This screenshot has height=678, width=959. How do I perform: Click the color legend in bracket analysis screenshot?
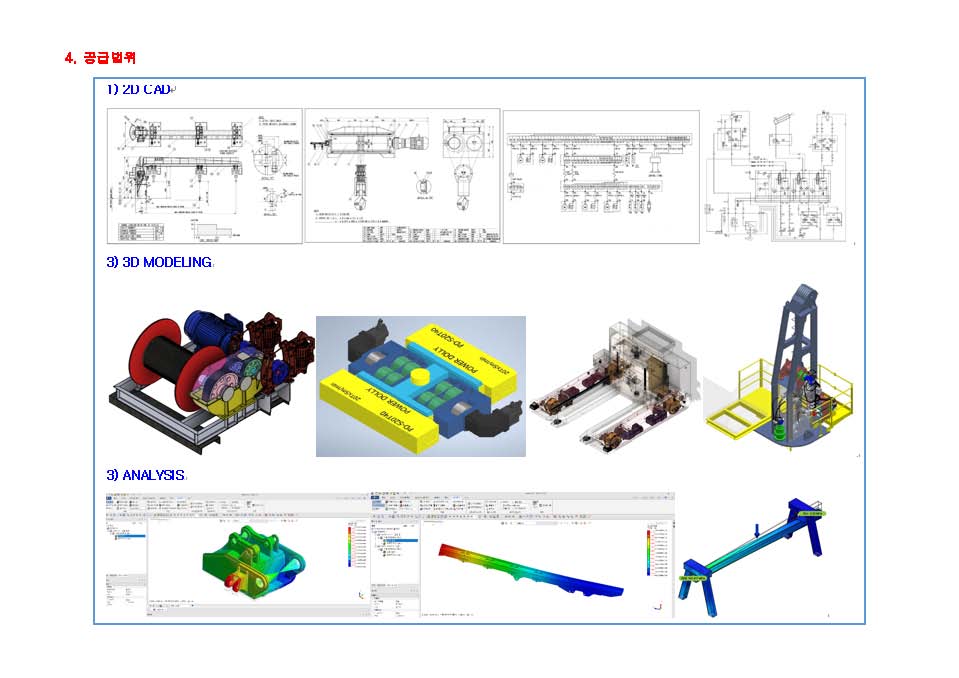[357, 545]
